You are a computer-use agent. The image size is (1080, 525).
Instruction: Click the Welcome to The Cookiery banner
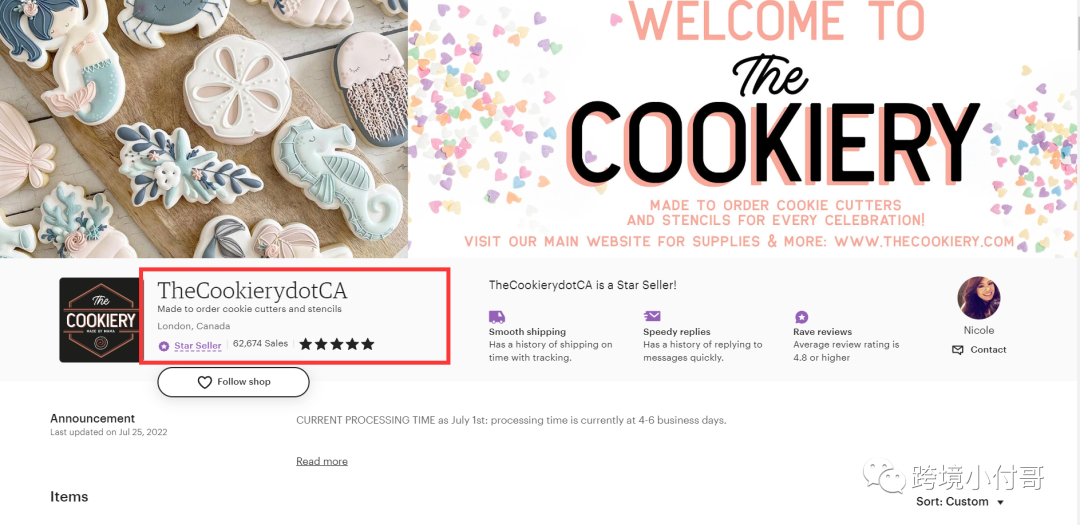(744, 129)
